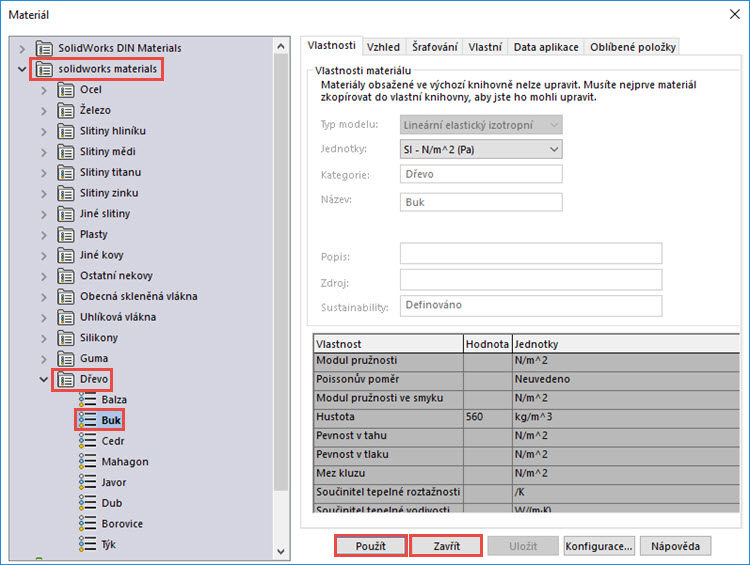Select the Cedr material in tree
Image resolution: width=750 pixels, height=565 pixels.
[x=112, y=441]
